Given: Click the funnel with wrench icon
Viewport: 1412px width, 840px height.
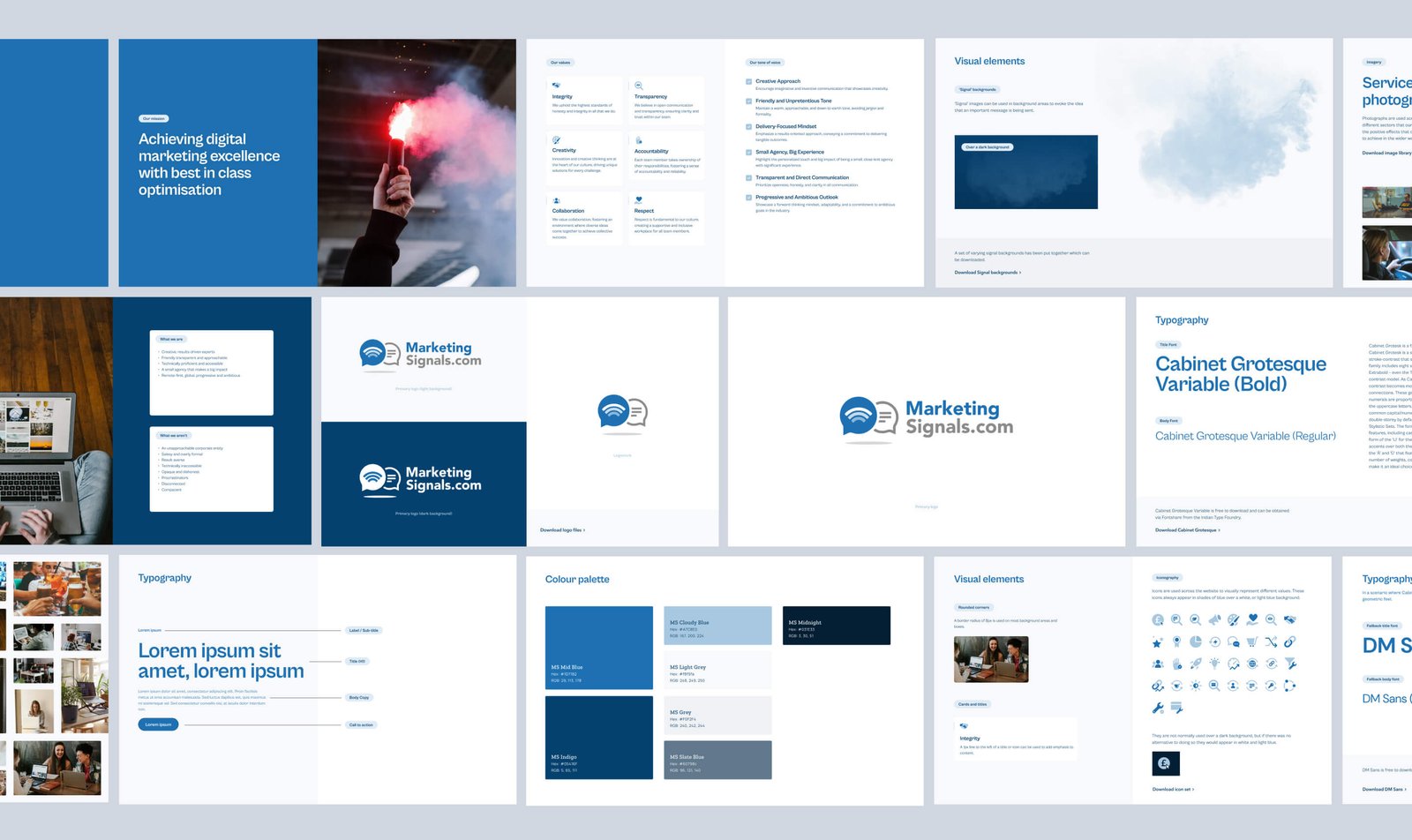Looking at the screenshot, I should pos(1290,664).
